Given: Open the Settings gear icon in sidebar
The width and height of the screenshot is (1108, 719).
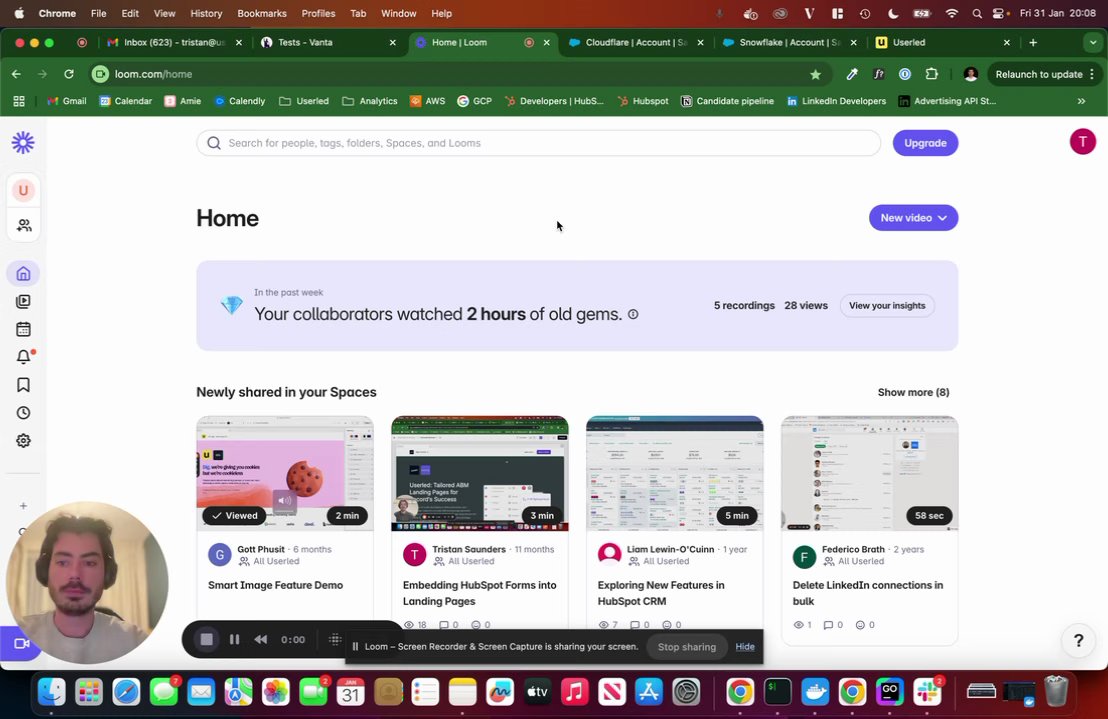Looking at the screenshot, I should (23, 441).
